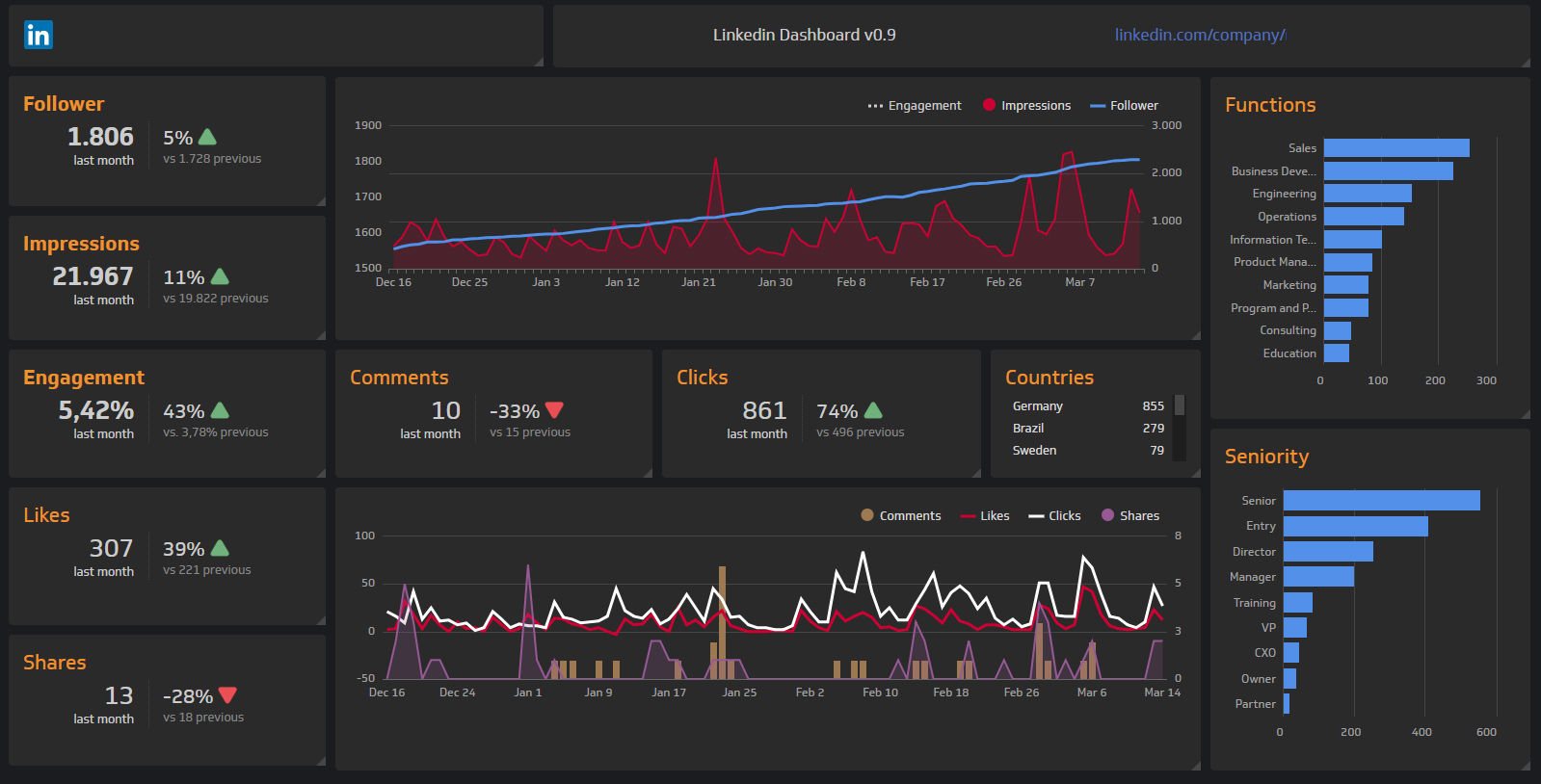The image size is (1541, 784).
Task: Open the linkedin.com/company link
Action: (1200, 35)
